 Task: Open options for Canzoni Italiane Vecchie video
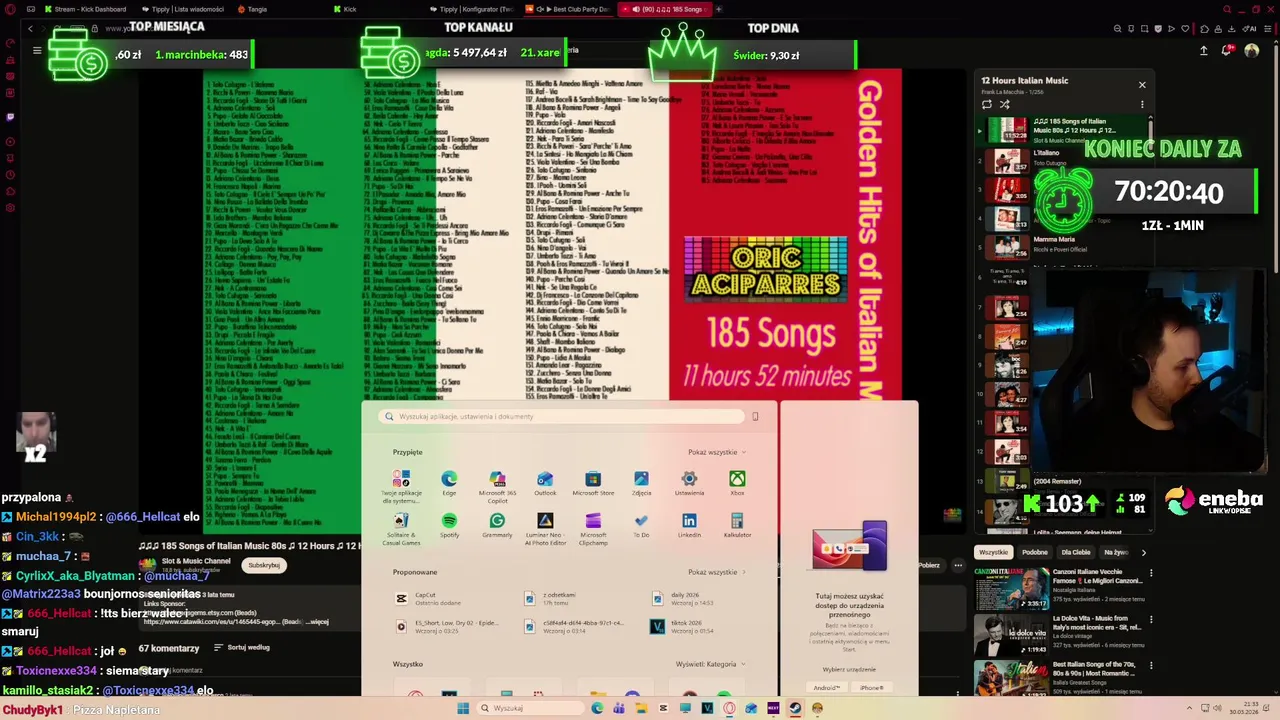tap(1151, 573)
